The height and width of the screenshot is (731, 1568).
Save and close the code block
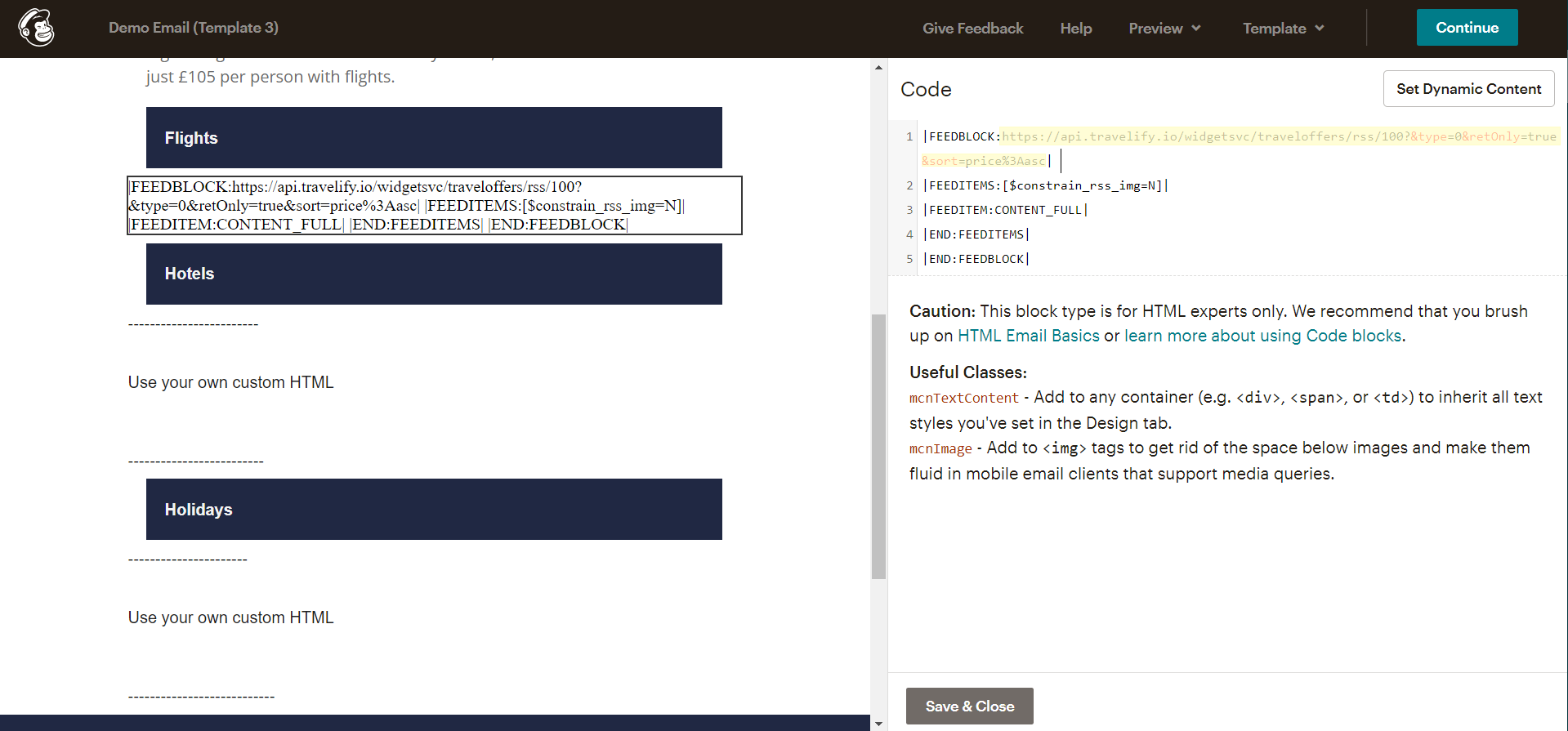pyautogui.click(x=969, y=706)
